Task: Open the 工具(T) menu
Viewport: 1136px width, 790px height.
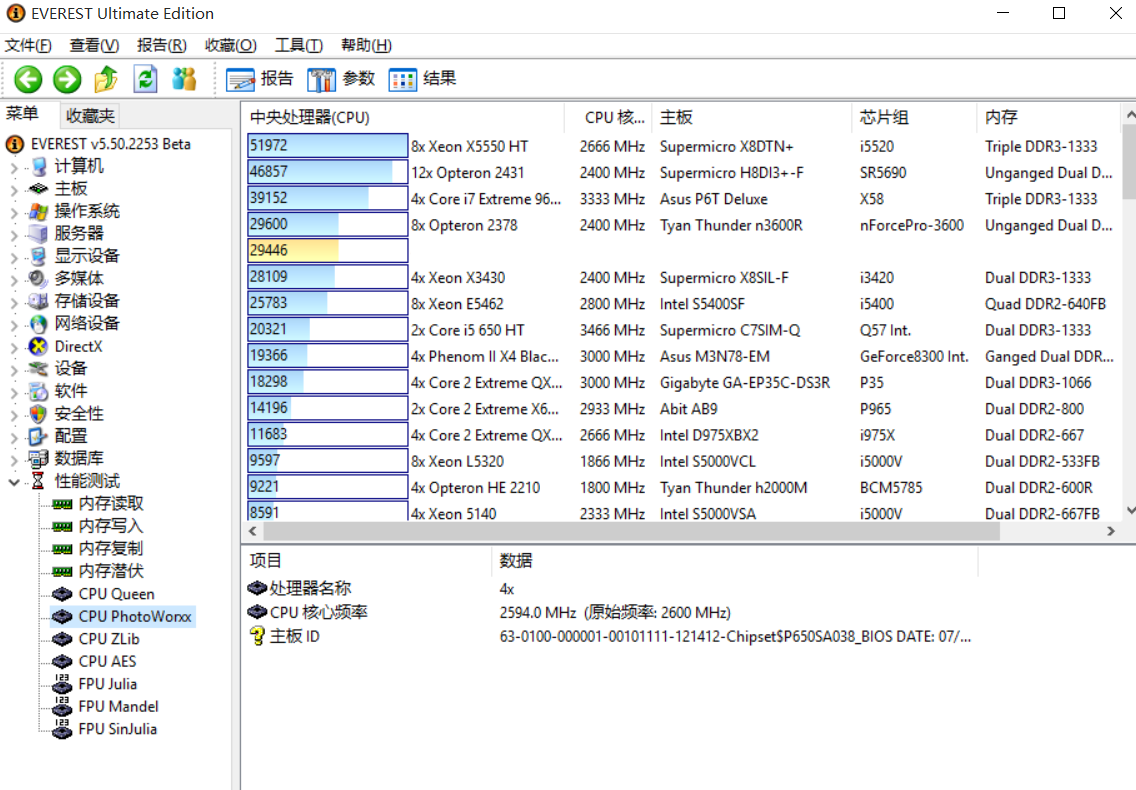Action: click(x=298, y=45)
